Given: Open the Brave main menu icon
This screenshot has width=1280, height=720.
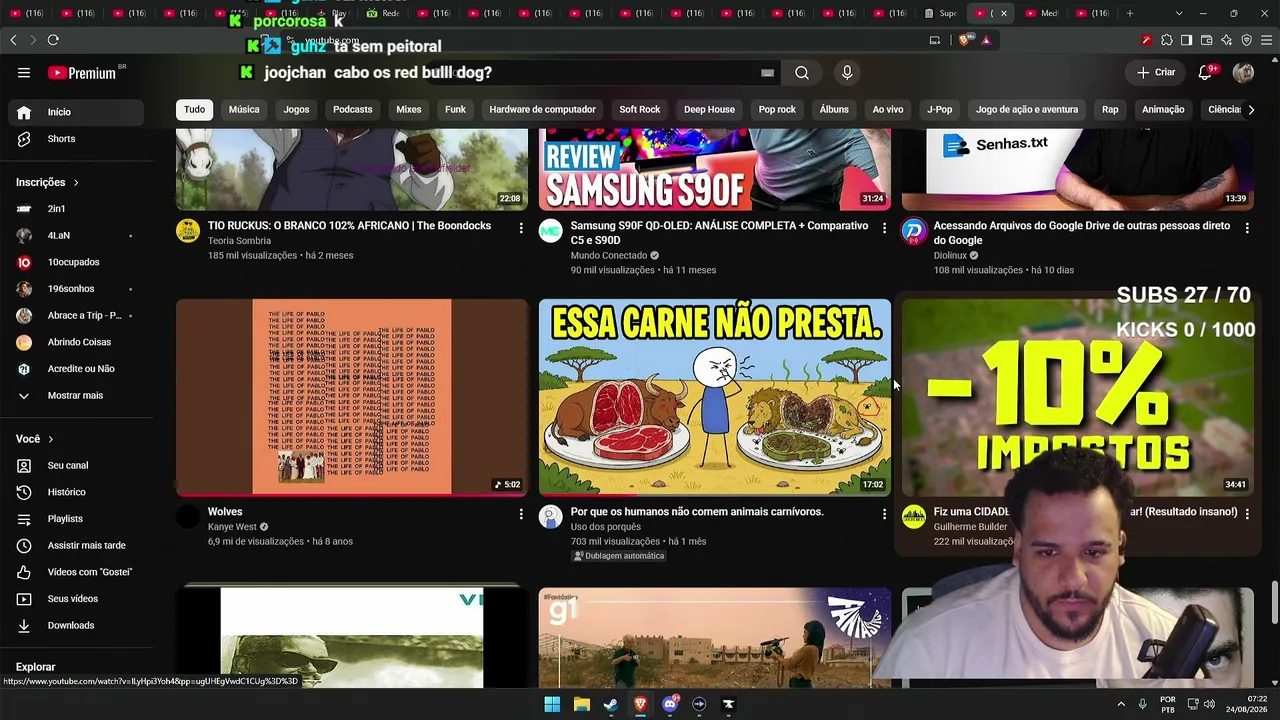Looking at the screenshot, I should (1266, 40).
